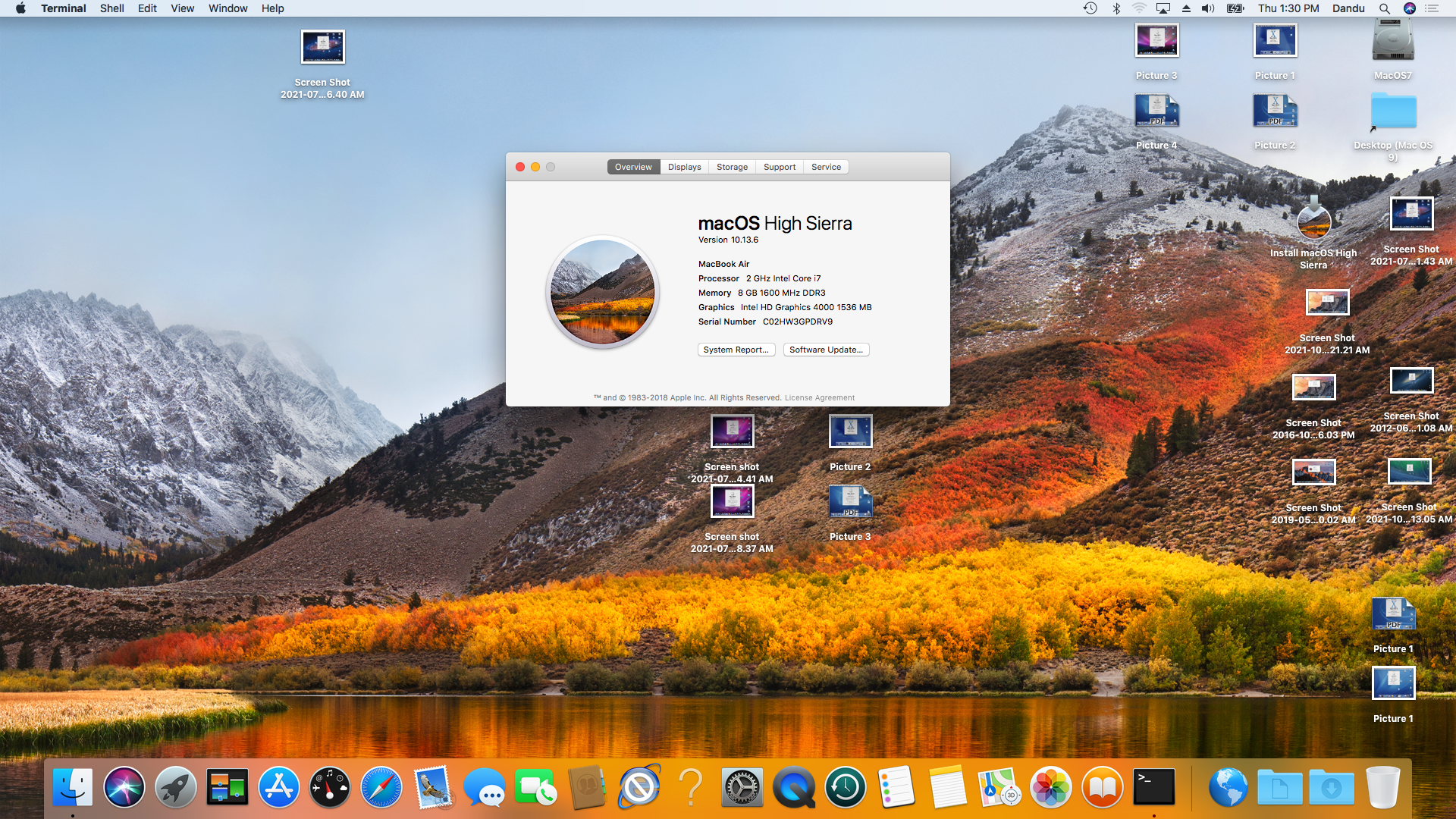1456x819 pixels.
Task: Open the Downloads folder stack in Dock
Action: tap(1332, 787)
